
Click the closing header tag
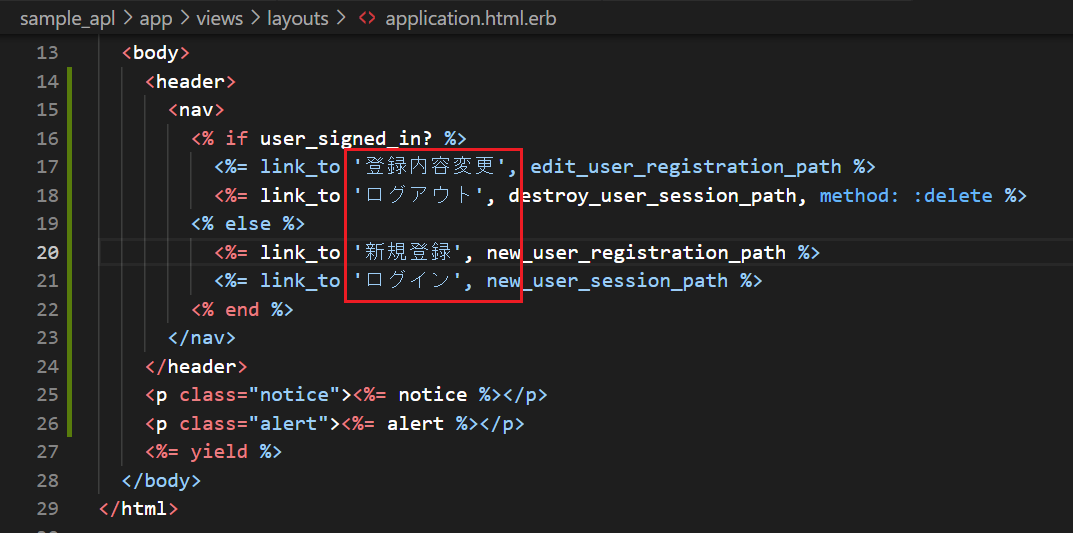tap(196, 367)
